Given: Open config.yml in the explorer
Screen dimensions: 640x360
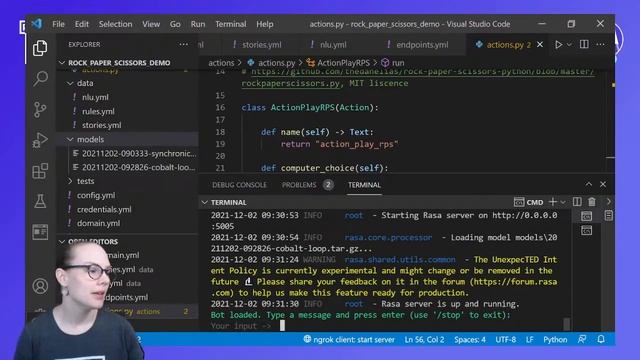Looking at the screenshot, I should tap(96, 196).
